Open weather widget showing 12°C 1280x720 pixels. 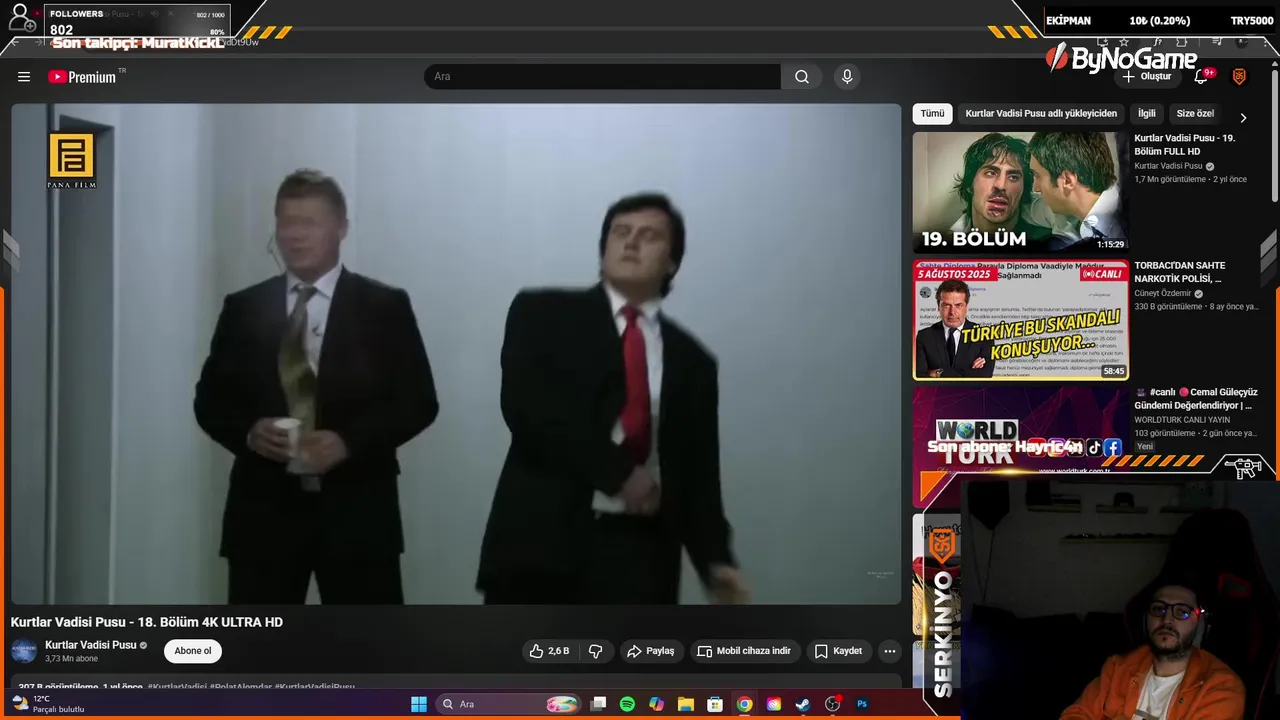point(48,704)
